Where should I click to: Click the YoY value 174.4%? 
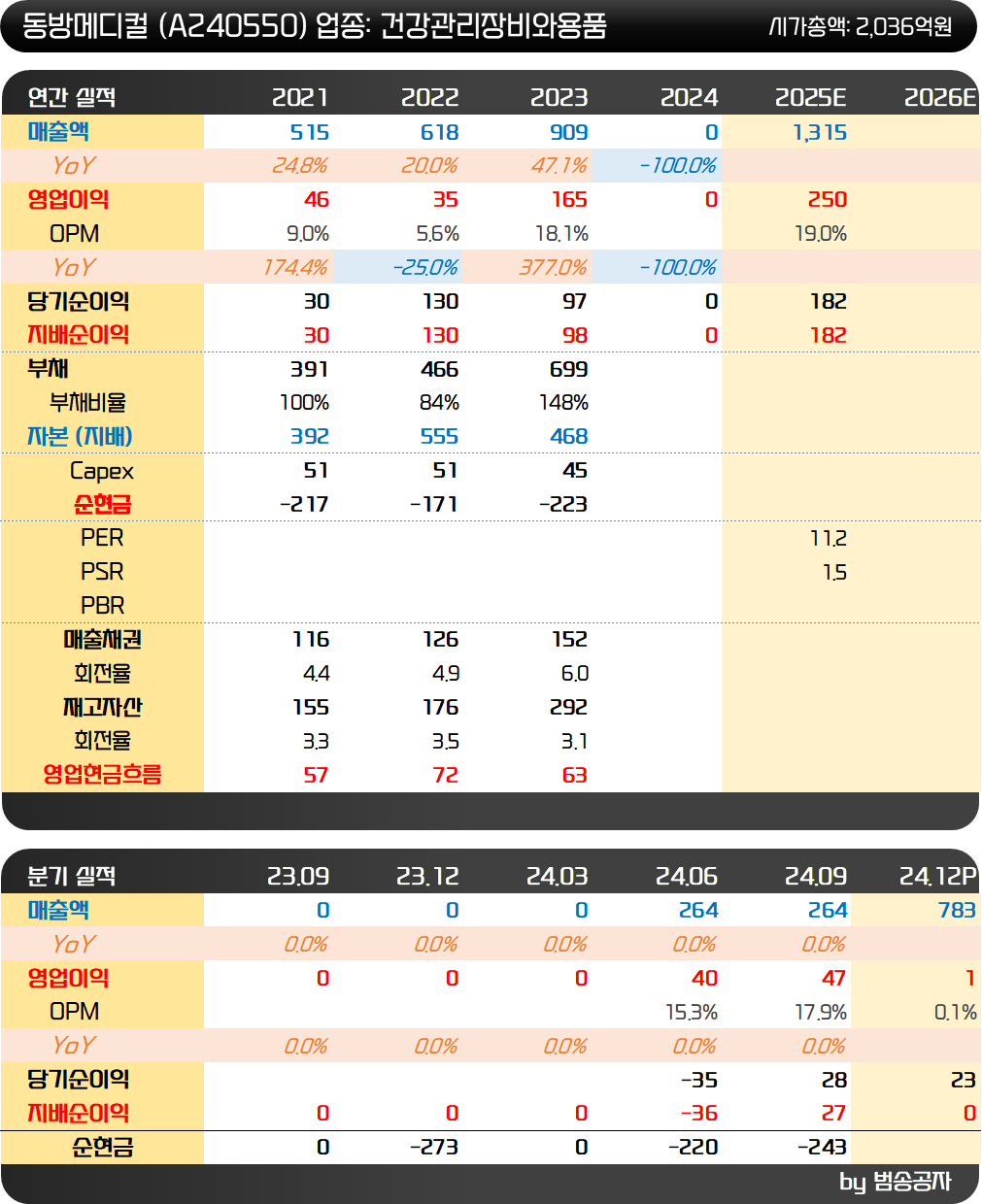pos(295,267)
